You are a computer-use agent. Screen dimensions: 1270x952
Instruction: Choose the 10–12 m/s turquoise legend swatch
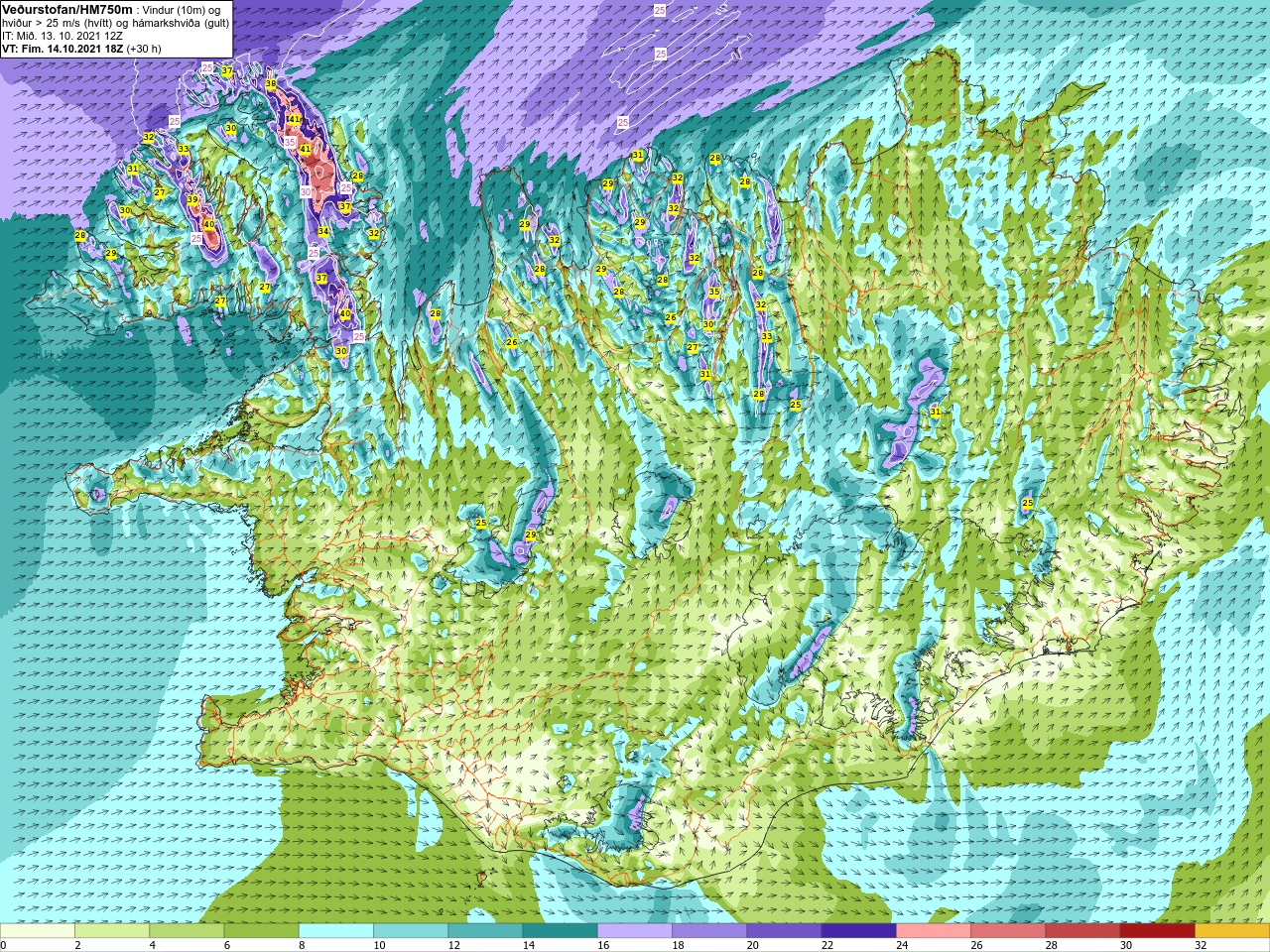point(411,931)
